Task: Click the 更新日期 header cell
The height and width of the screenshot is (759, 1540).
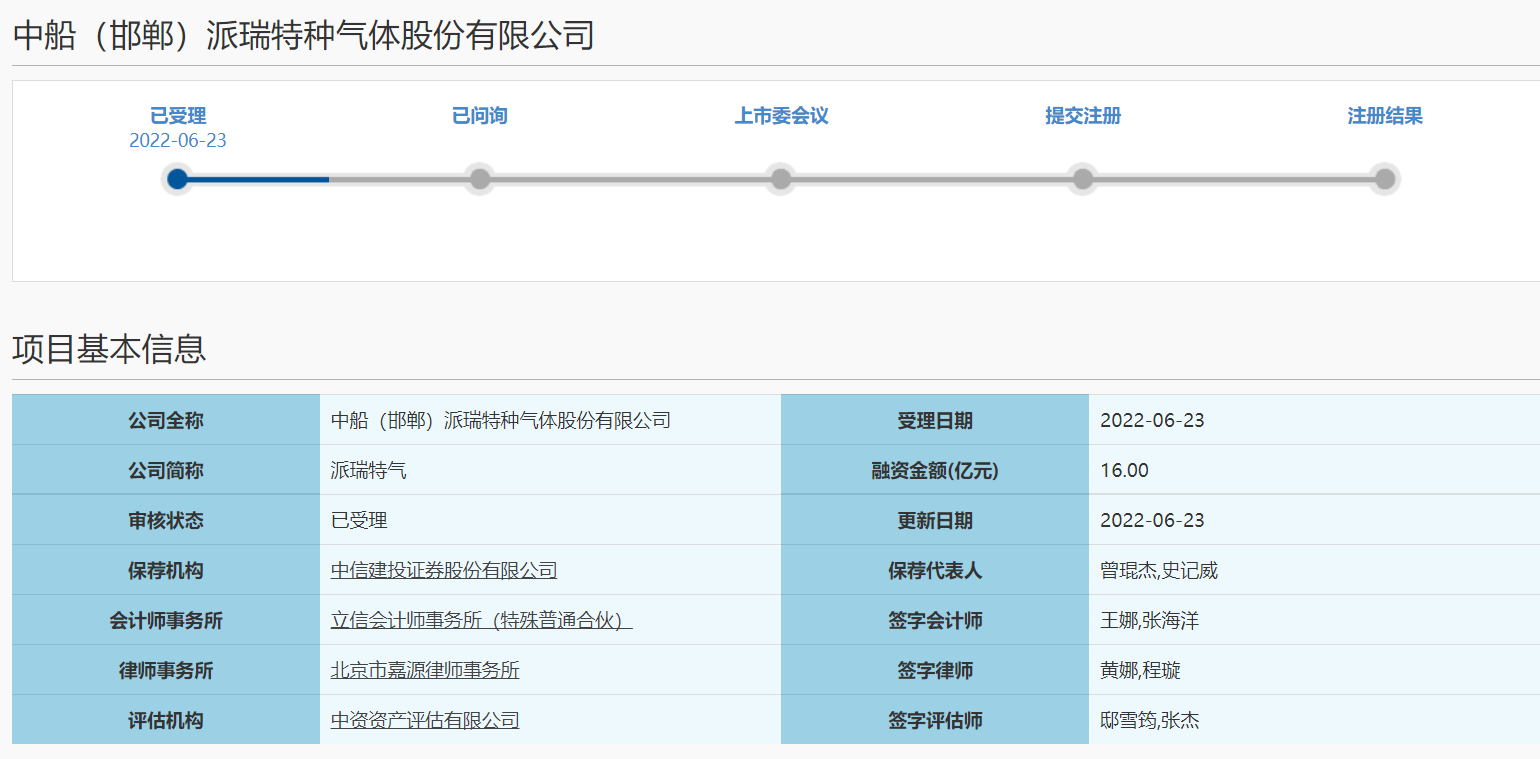Action: [935, 520]
